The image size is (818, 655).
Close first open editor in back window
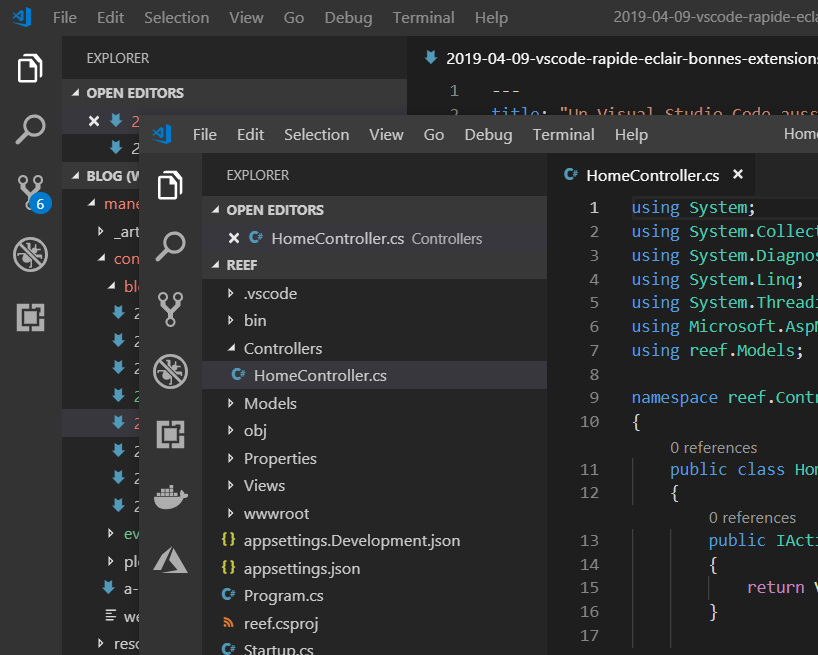[94, 121]
